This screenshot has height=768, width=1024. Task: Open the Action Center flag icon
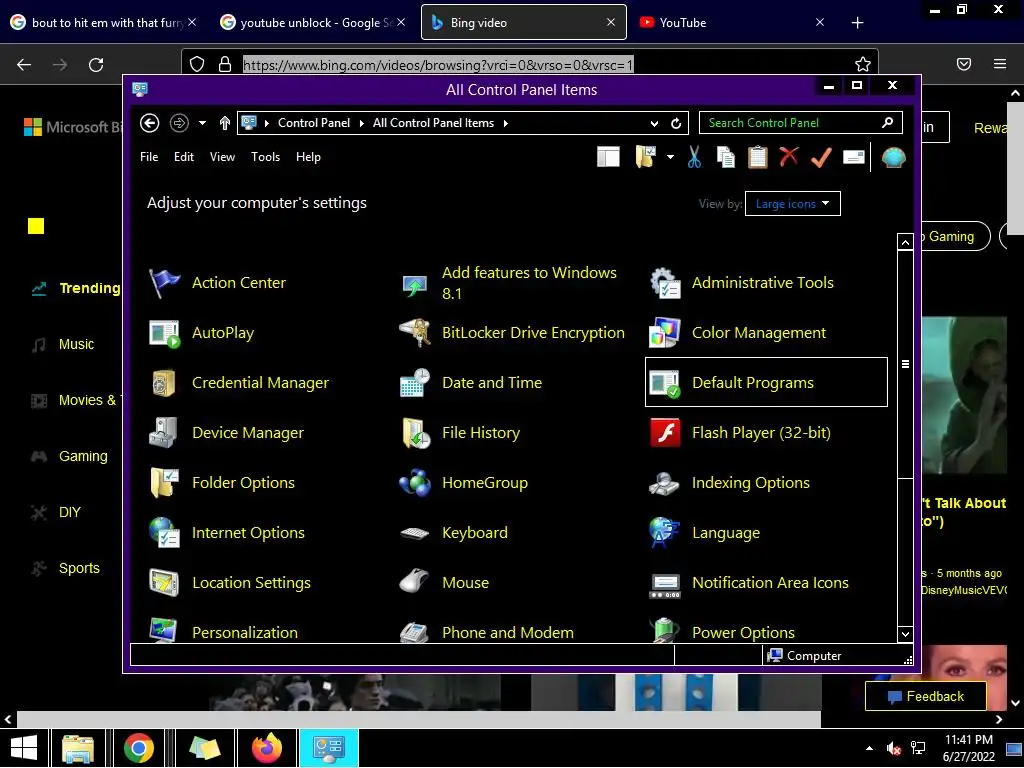pos(164,283)
